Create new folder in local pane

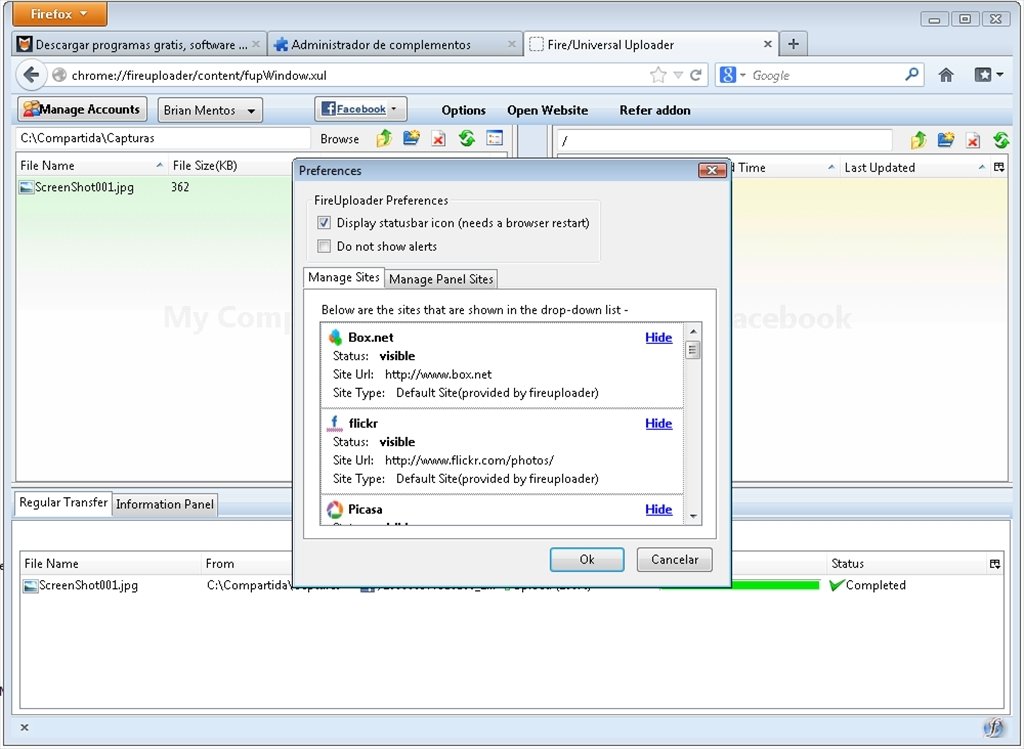(411, 138)
